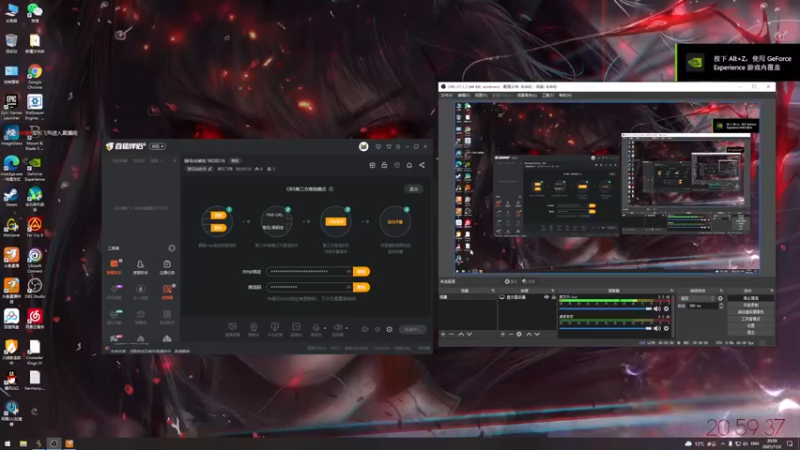The height and width of the screenshot is (450, 800).
Task: Open Wallpaper Engine desktop shortcut
Action: point(35,107)
